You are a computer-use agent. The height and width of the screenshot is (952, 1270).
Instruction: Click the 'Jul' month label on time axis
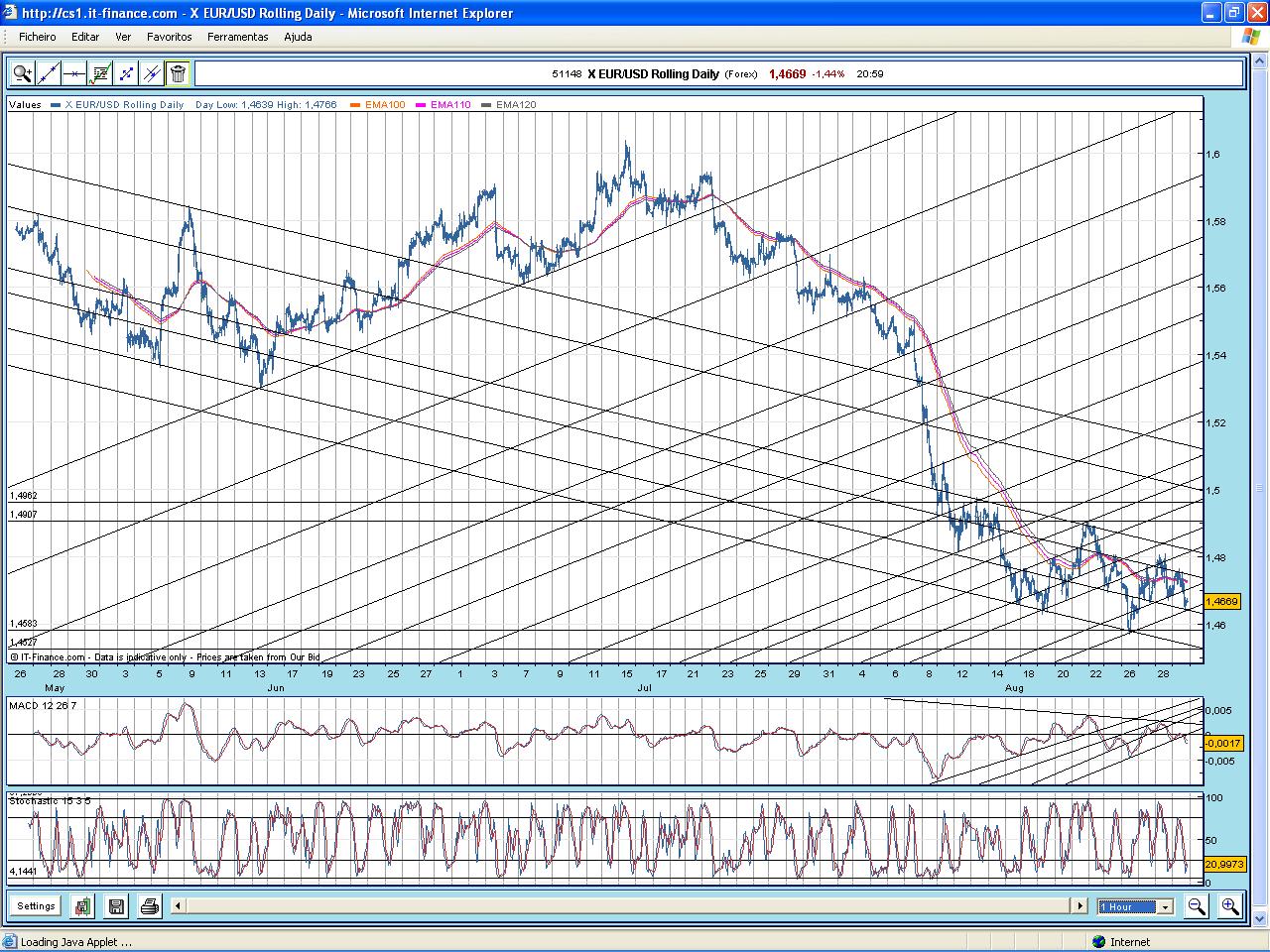(x=645, y=687)
